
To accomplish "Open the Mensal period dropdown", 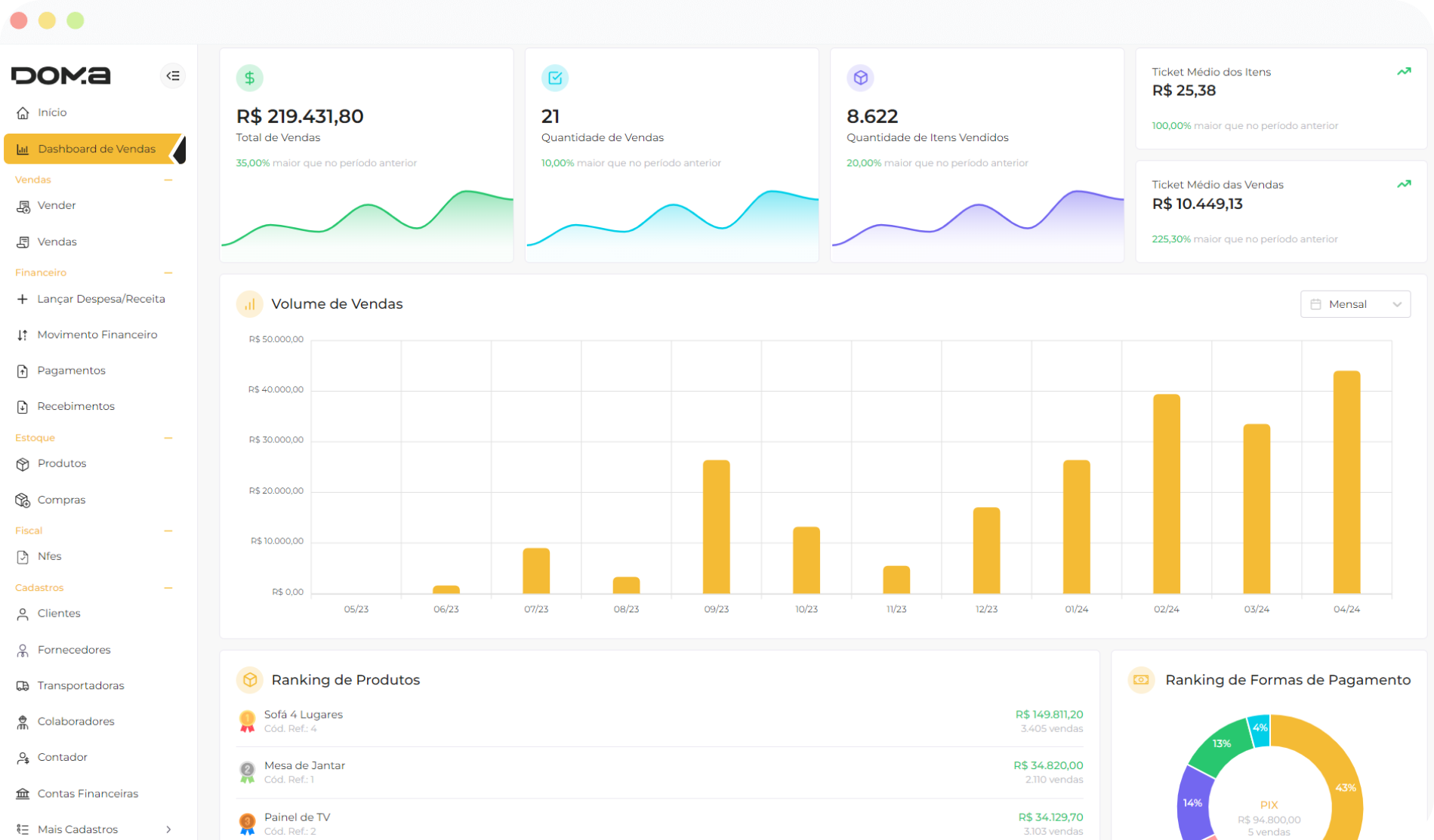I will click(x=1355, y=304).
